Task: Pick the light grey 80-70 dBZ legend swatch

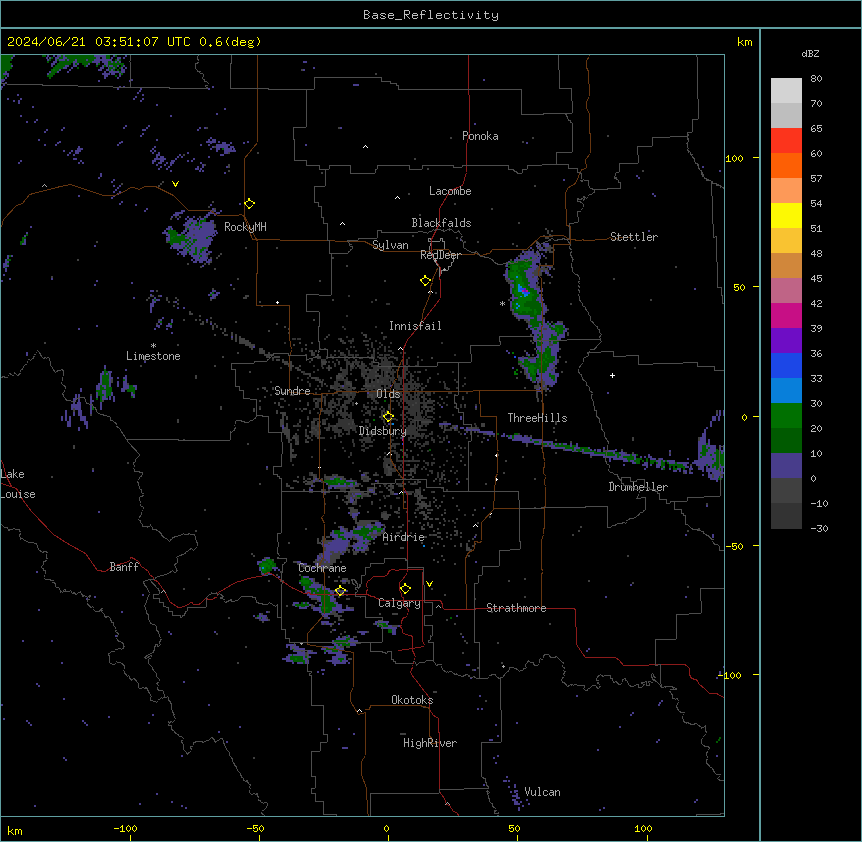Action: 786,91
